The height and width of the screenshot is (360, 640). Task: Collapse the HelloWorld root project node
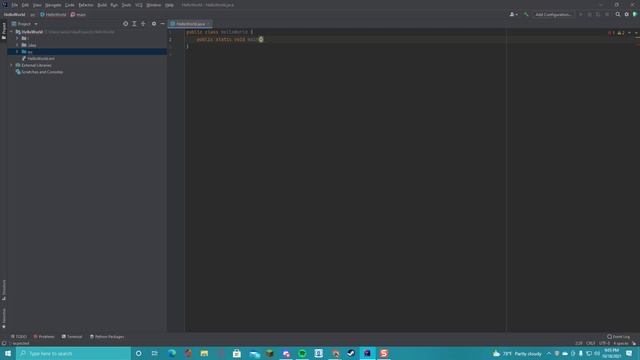tap(12, 31)
